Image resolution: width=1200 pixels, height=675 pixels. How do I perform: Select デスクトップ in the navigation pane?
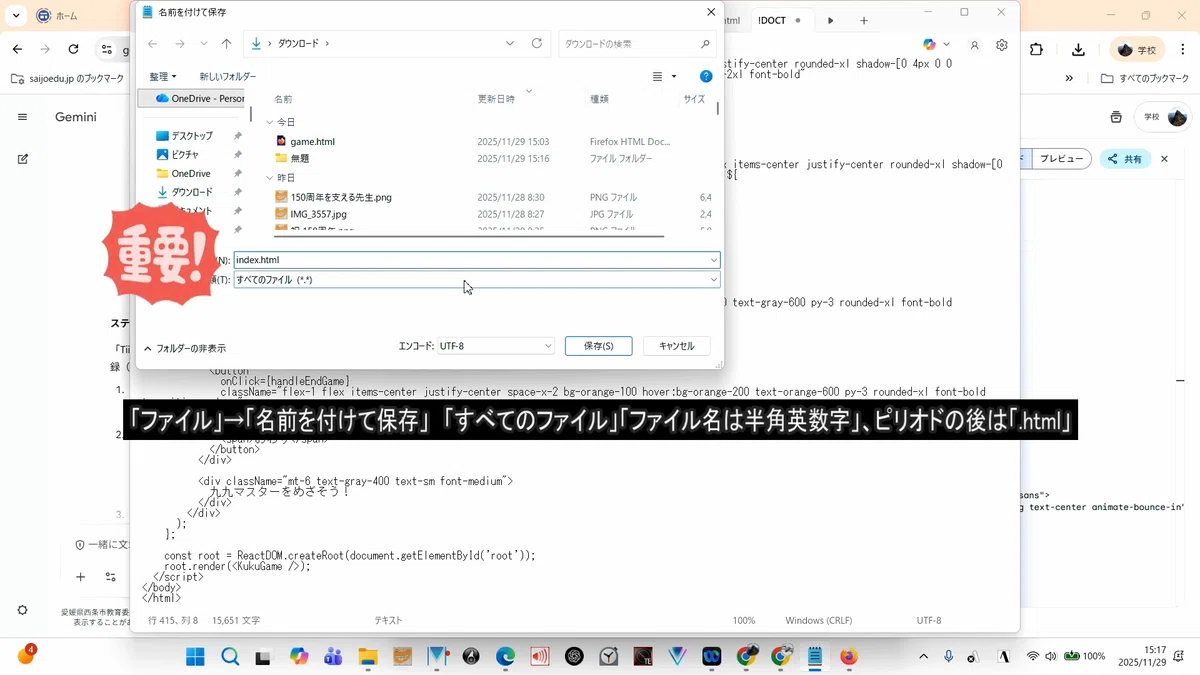(191, 136)
